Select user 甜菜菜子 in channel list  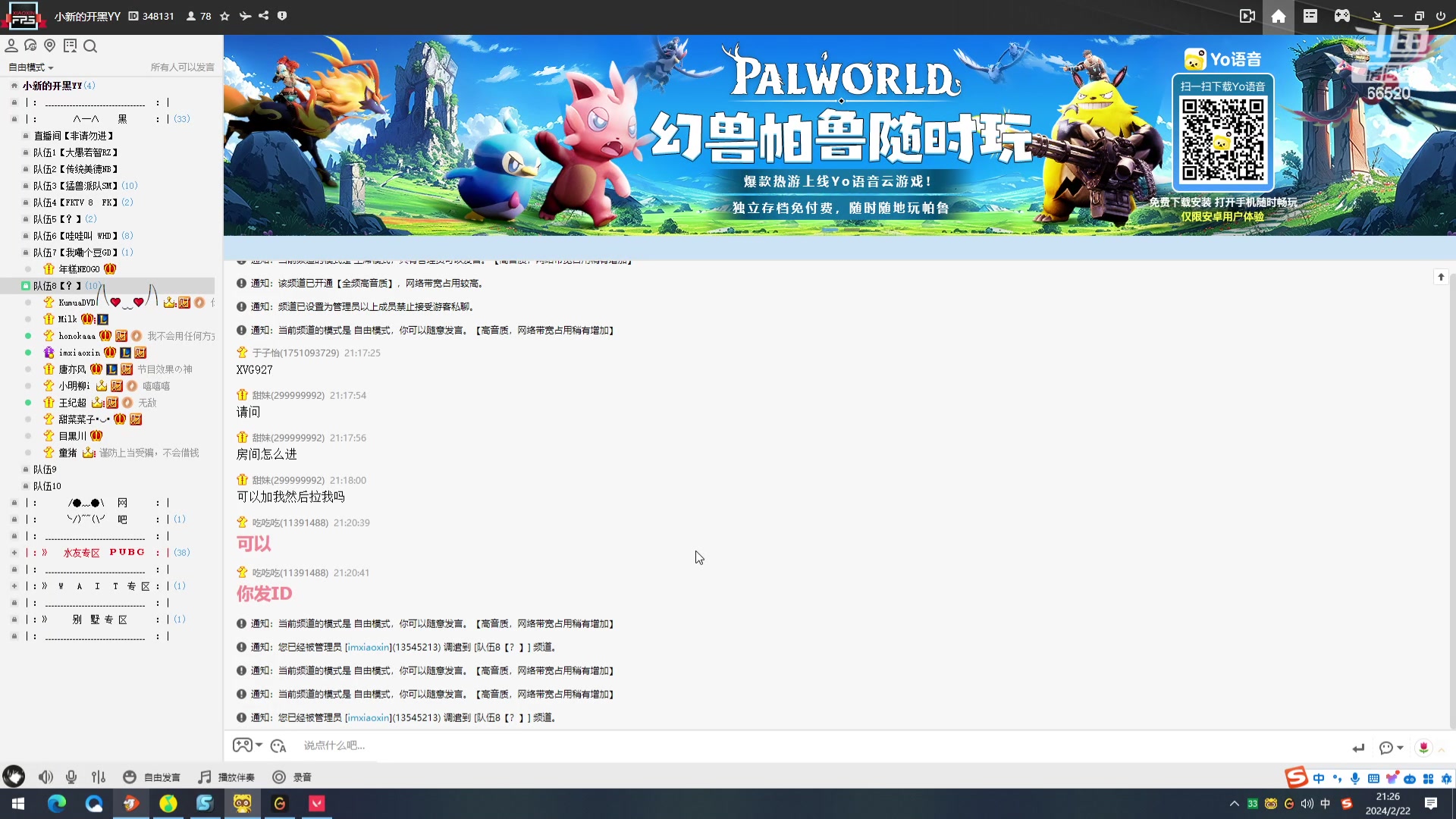pos(84,419)
